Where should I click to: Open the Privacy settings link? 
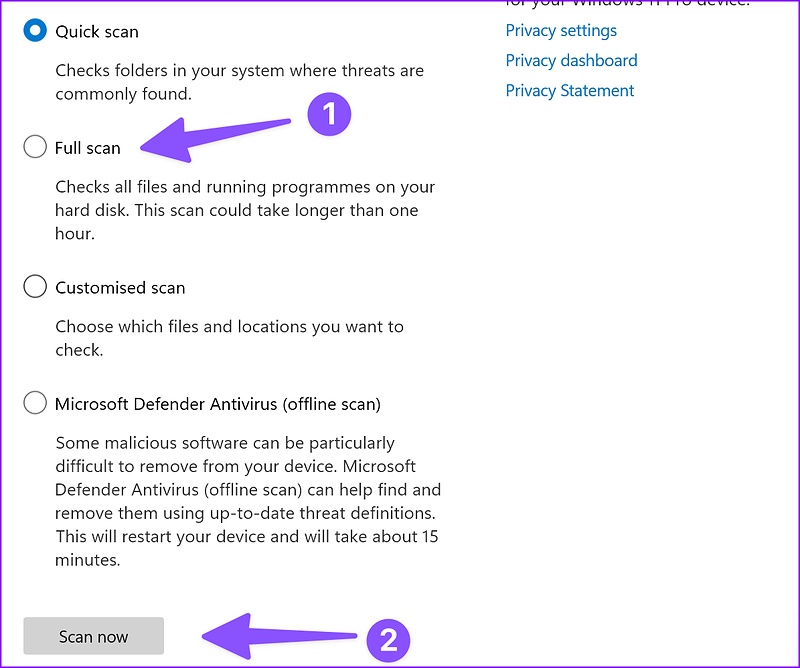click(561, 31)
